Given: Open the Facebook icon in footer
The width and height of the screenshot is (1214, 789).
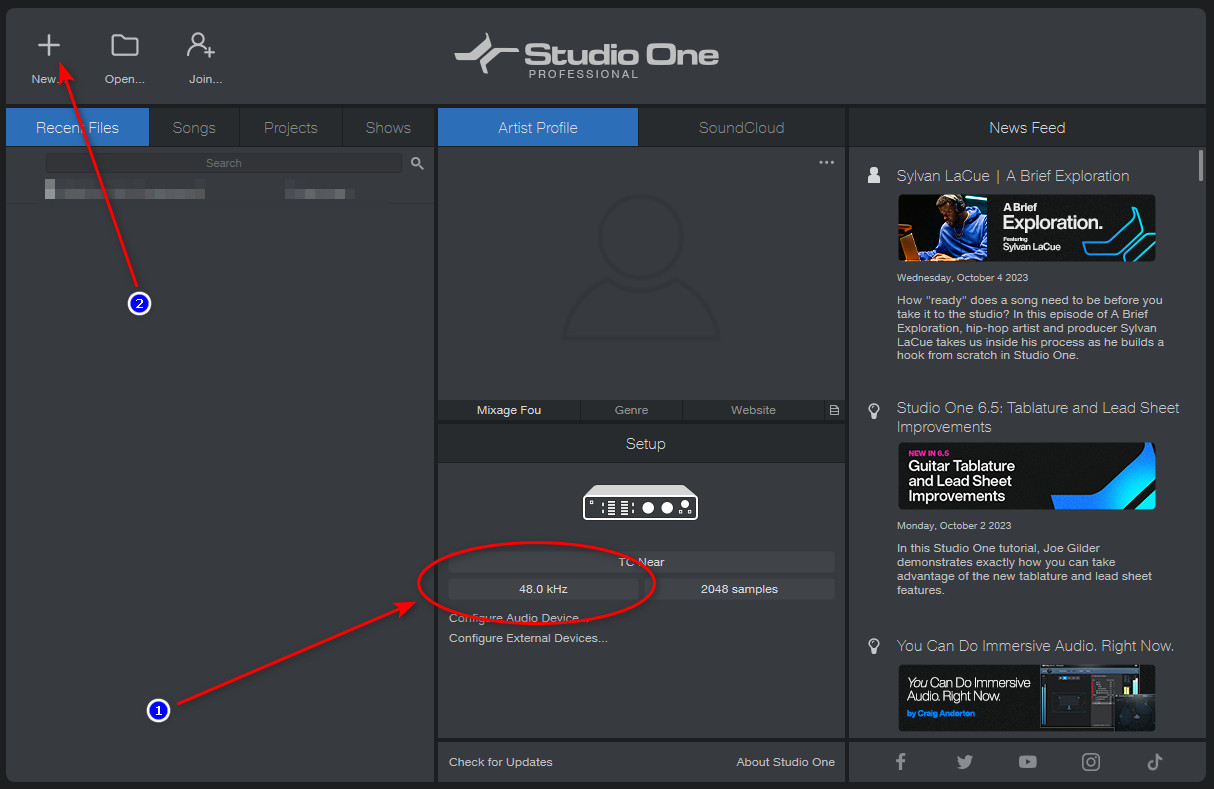Looking at the screenshot, I should point(900,762).
